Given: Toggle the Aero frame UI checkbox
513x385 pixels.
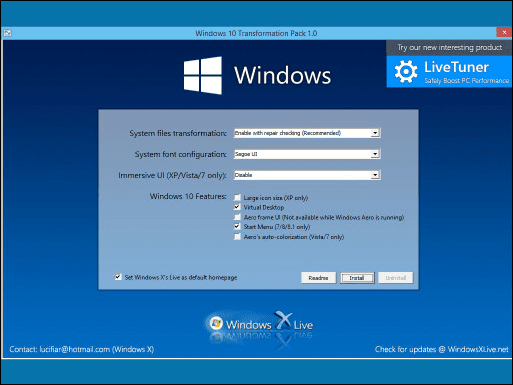Looking at the screenshot, I should pyautogui.click(x=237, y=217).
